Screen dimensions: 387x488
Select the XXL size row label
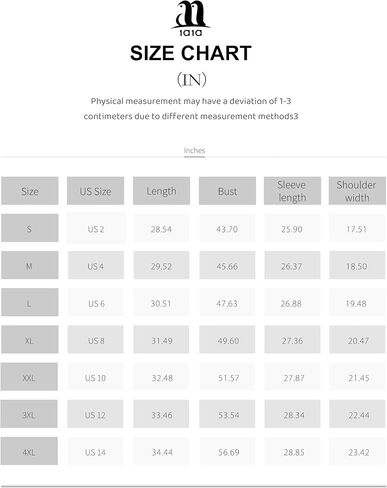coord(29,377)
